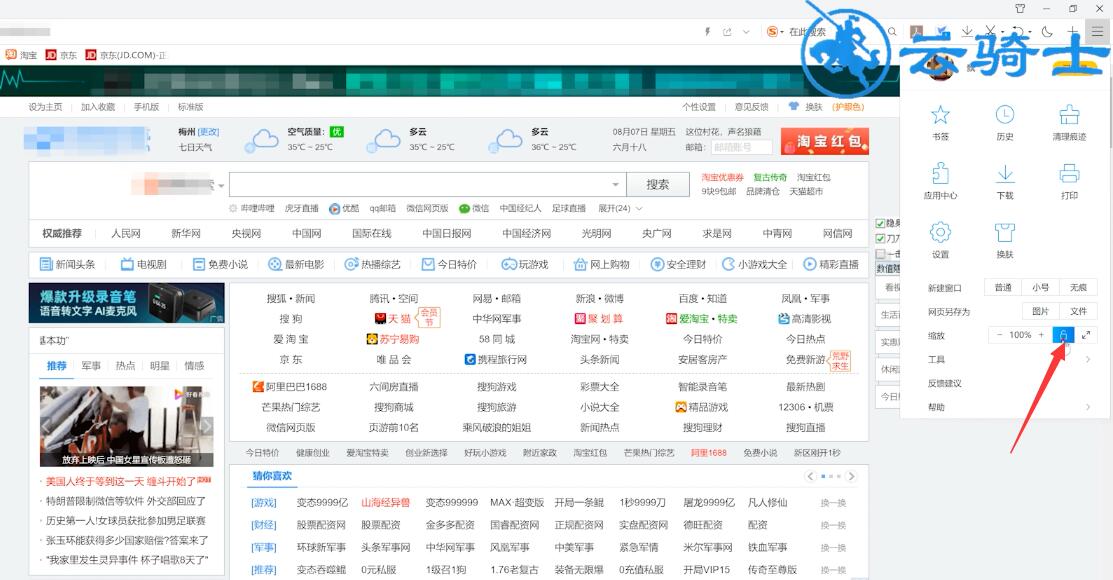Open the 历史 history clock icon
This screenshot has height=580, width=1113.
tap(1004, 114)
